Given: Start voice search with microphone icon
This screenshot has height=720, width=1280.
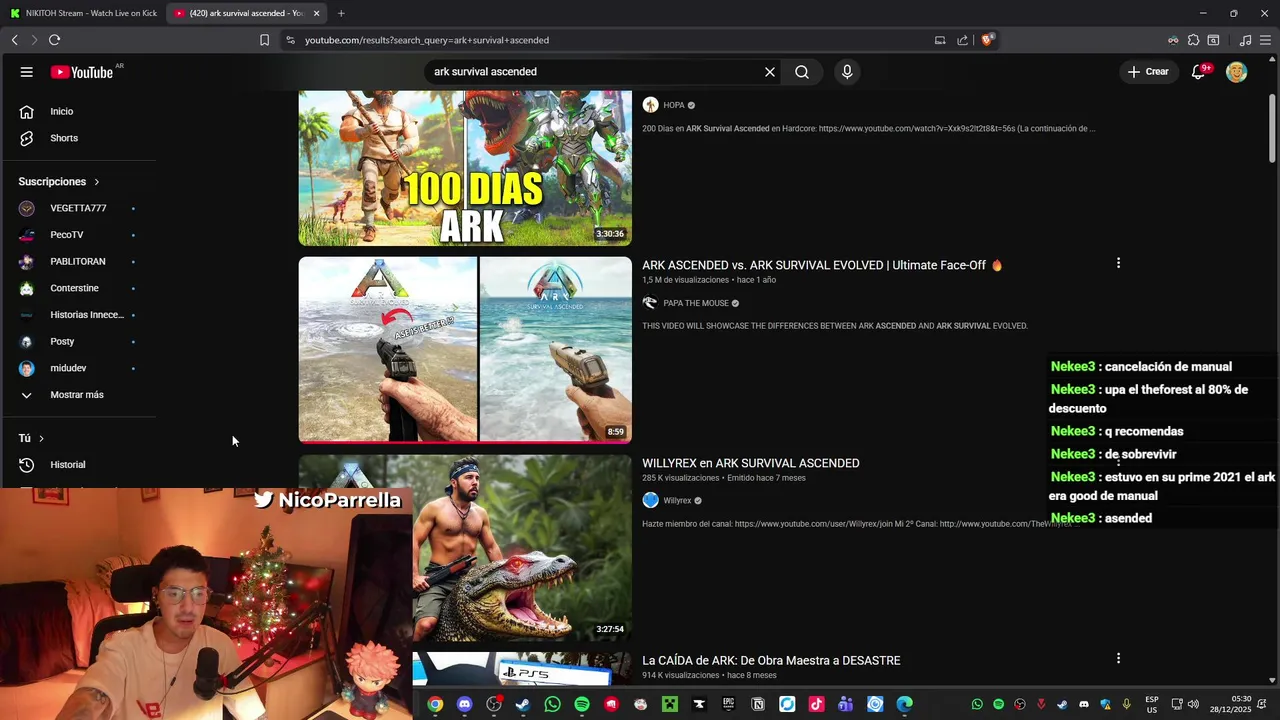Looking at the screenshot, I should 847,72.
